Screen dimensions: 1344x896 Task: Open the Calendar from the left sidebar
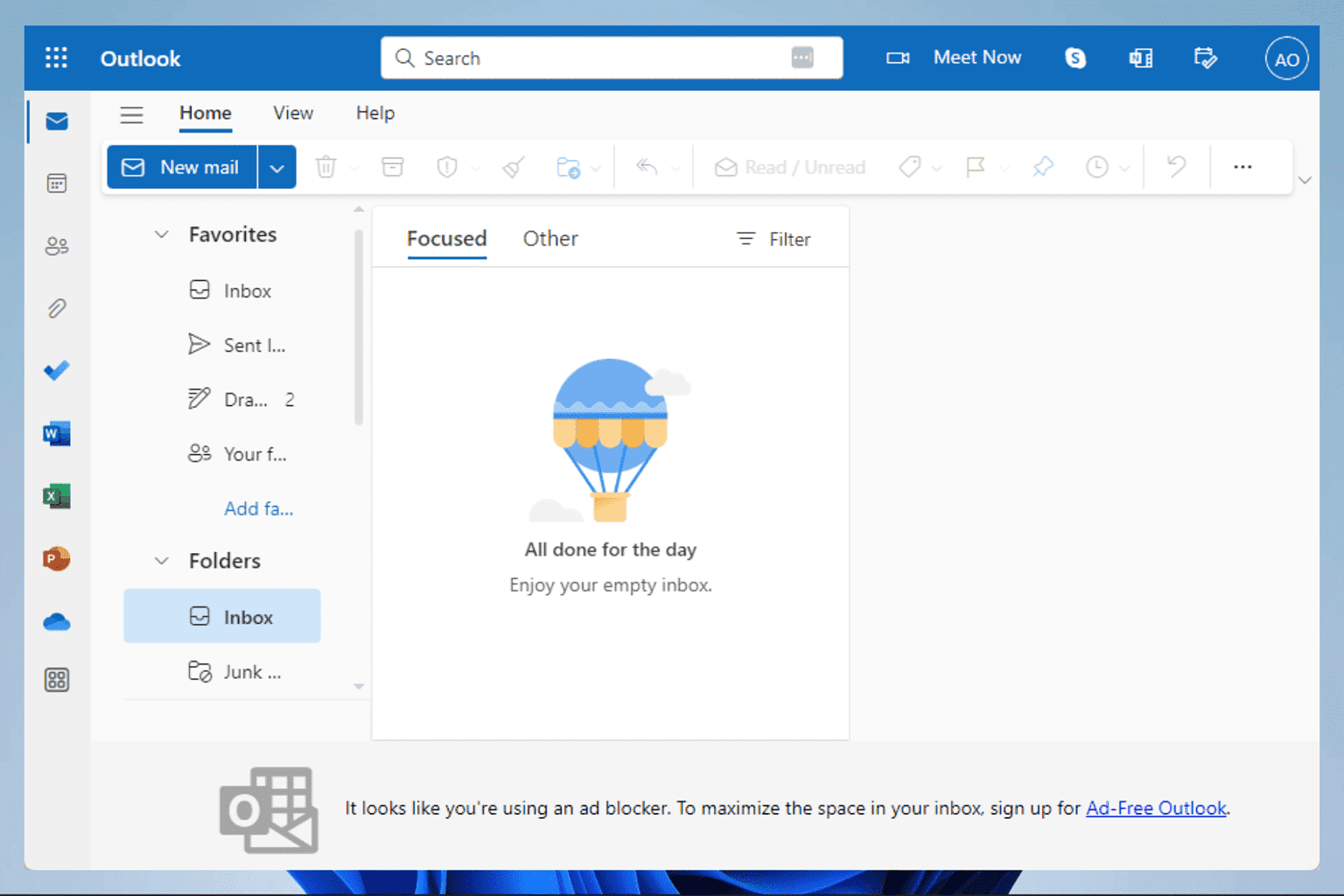click(56, 183)
